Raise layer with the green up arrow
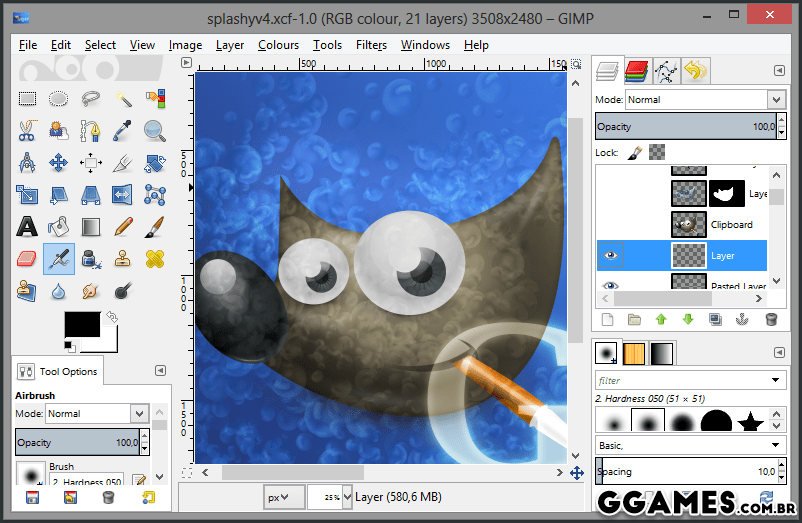Image resolution: width=802 pixels, height=523 pixels. (661, 320)
